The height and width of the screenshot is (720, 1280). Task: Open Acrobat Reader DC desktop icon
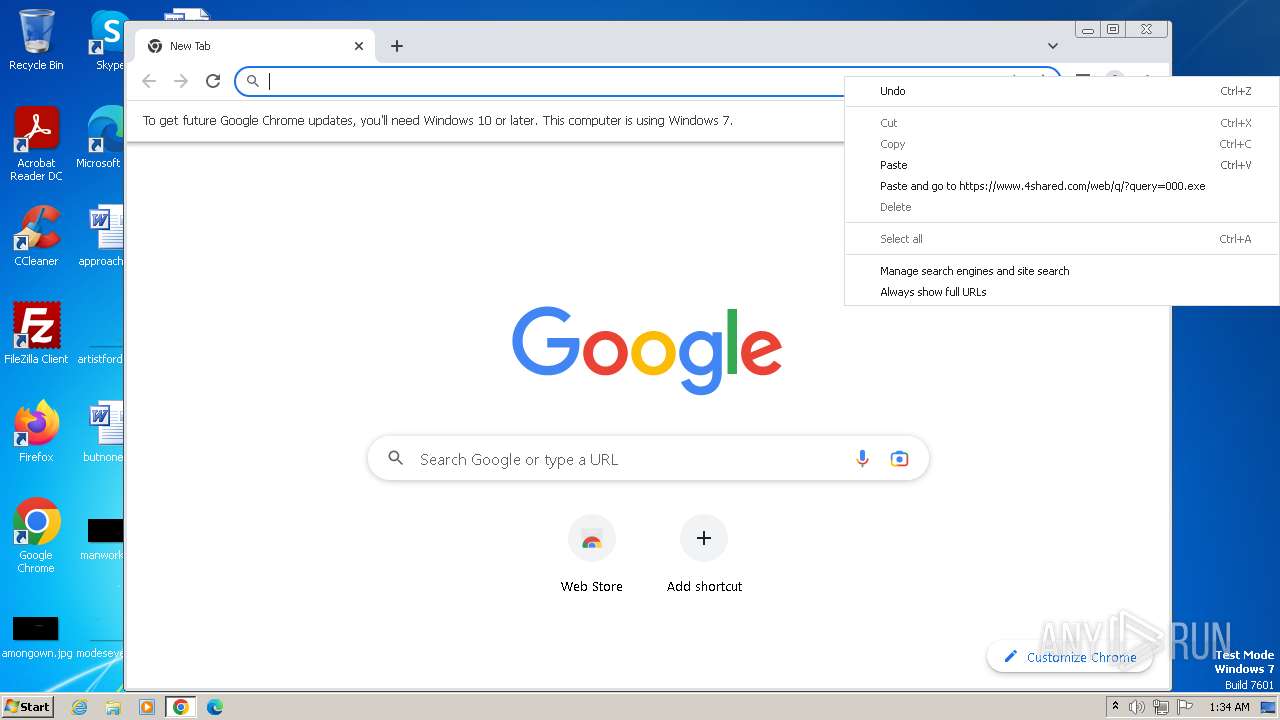pos(36,145)
